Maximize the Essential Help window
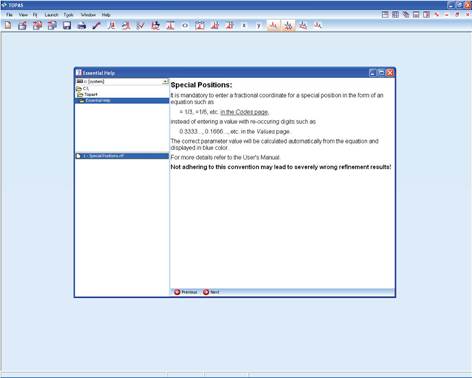The width and height of the screenshot is (472, 378). tap(381, 73)
